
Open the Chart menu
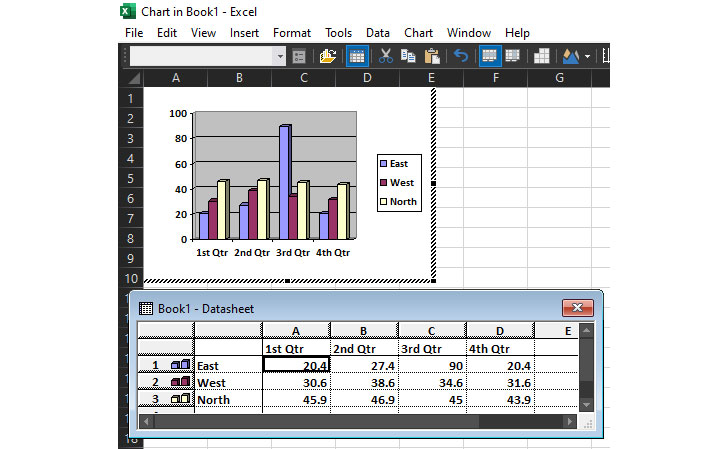[418, 32]
